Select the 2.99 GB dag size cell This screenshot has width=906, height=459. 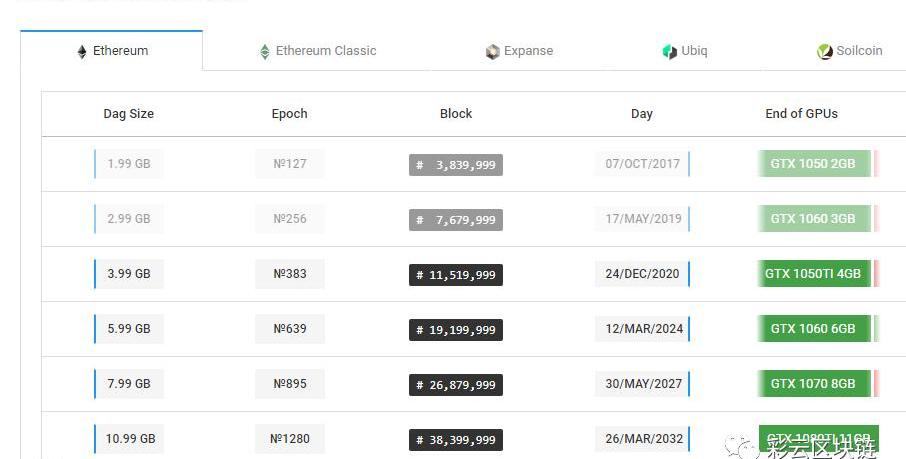point(128,219)
